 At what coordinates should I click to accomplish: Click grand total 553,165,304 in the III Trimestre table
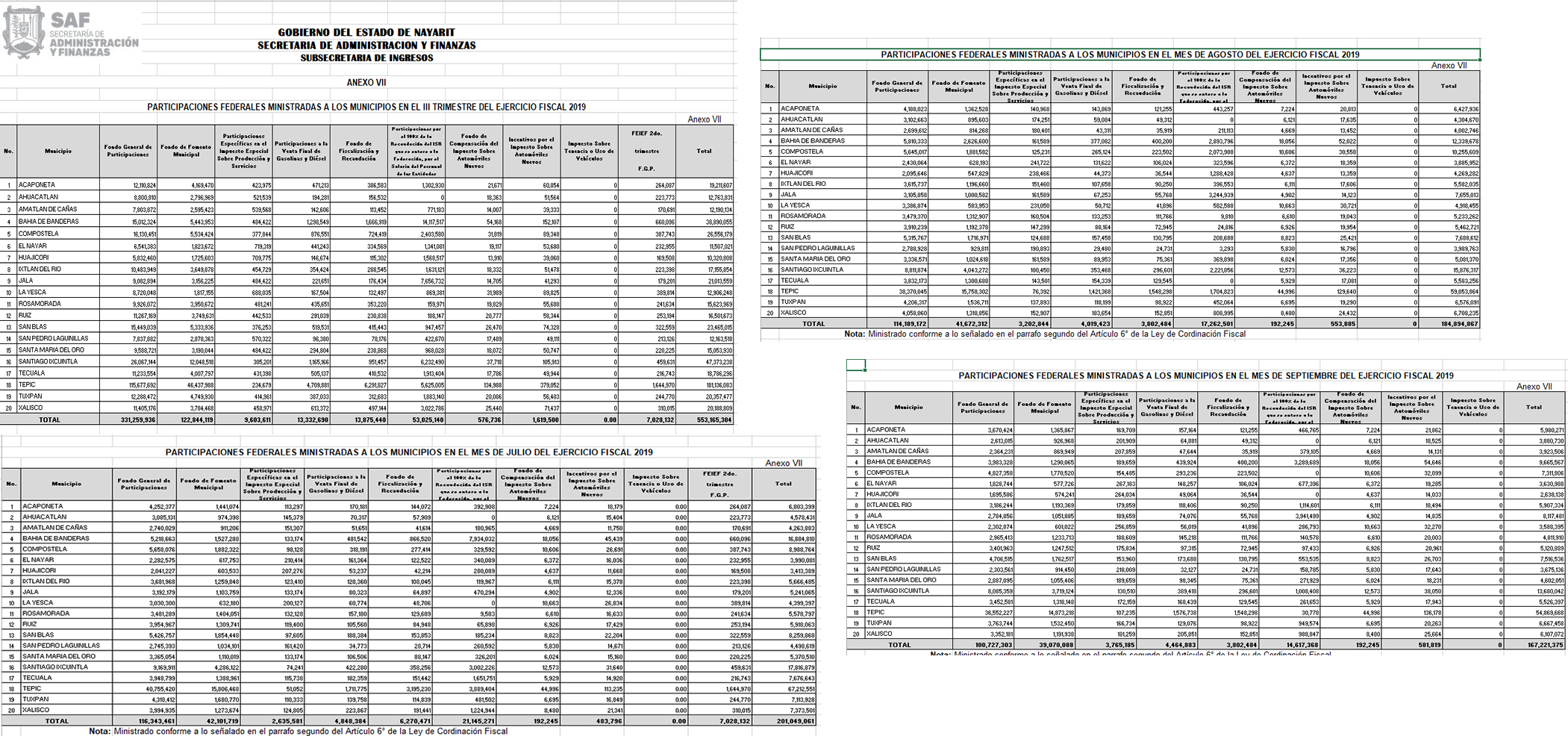tap(704, 420)
